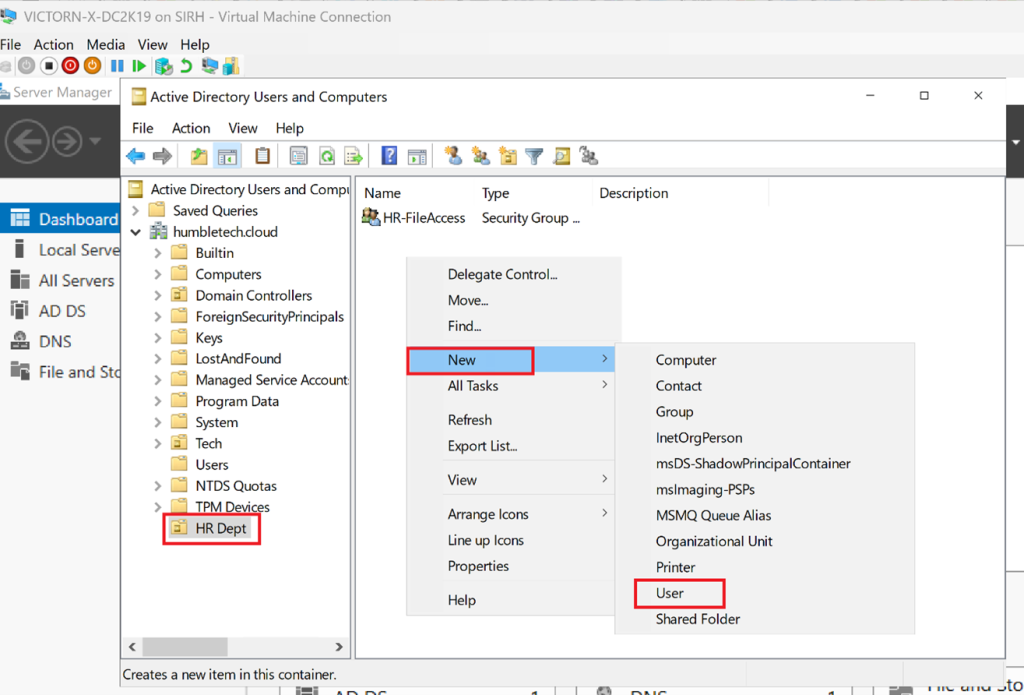Click the Back arrow in ADUC toolbar
The image size is (1024, 695).
pos(135,156)
